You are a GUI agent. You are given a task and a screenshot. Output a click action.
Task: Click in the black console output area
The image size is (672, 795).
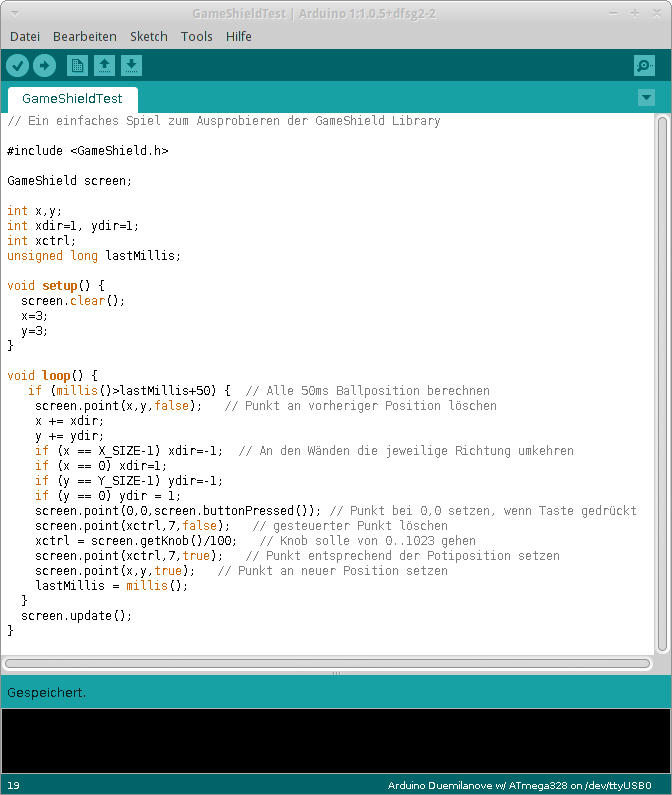pos(336,740)
